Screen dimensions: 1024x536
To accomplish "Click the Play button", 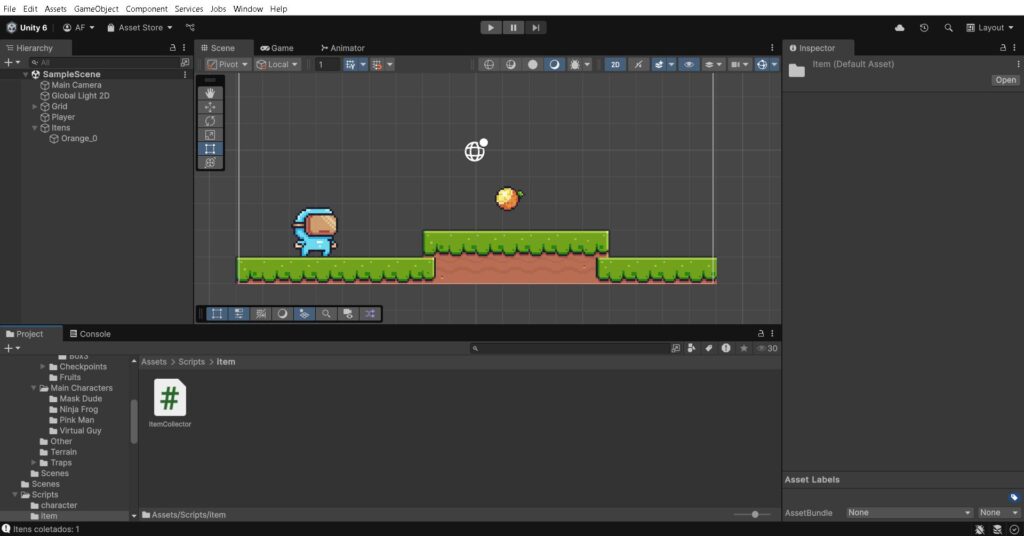I will click(490, 27).
